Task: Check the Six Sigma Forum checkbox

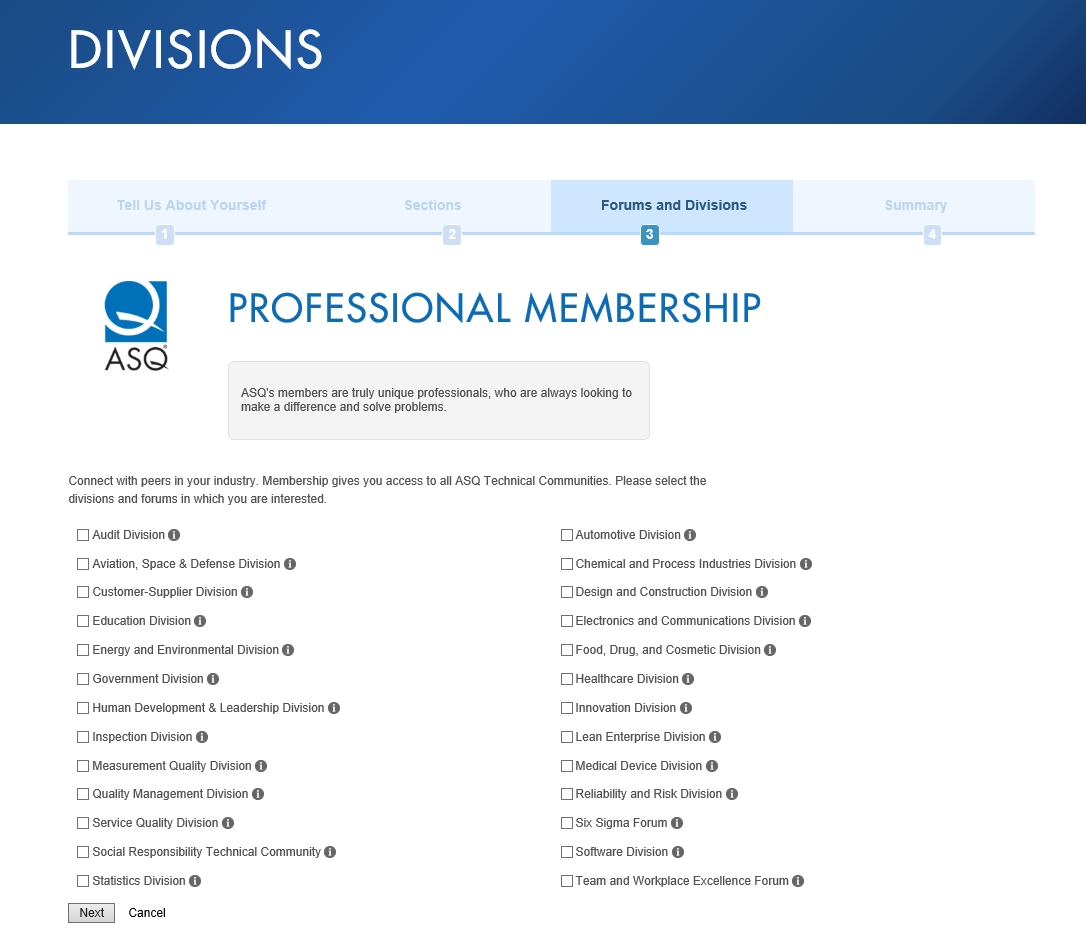Action: 567,823
